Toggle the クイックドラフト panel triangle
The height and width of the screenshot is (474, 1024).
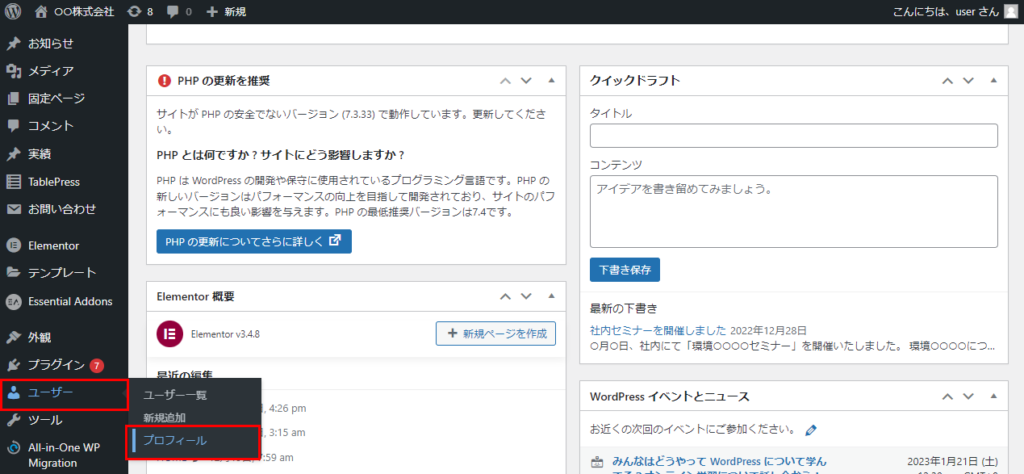(x=993, y=80)
